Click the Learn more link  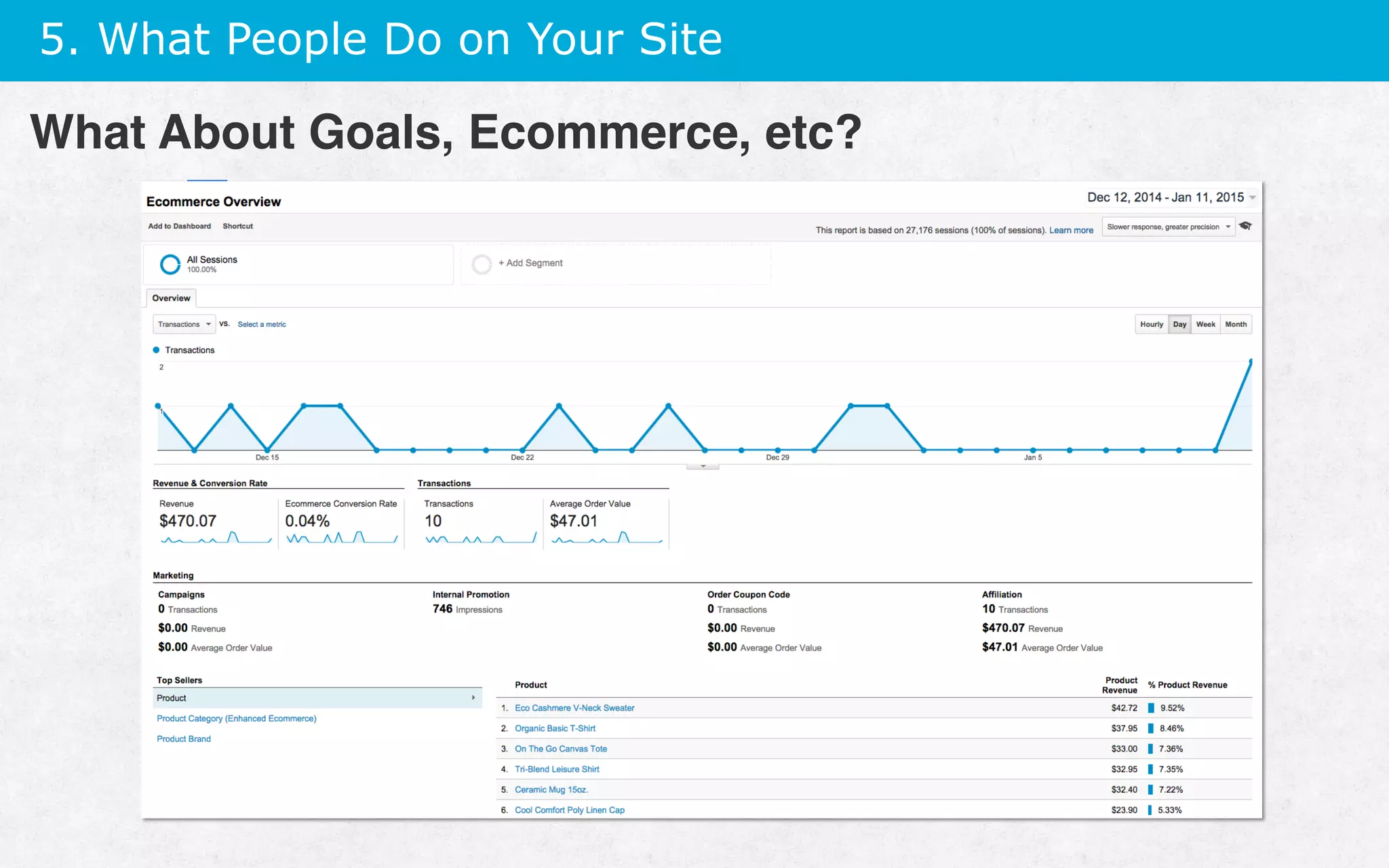(1071, 231)
